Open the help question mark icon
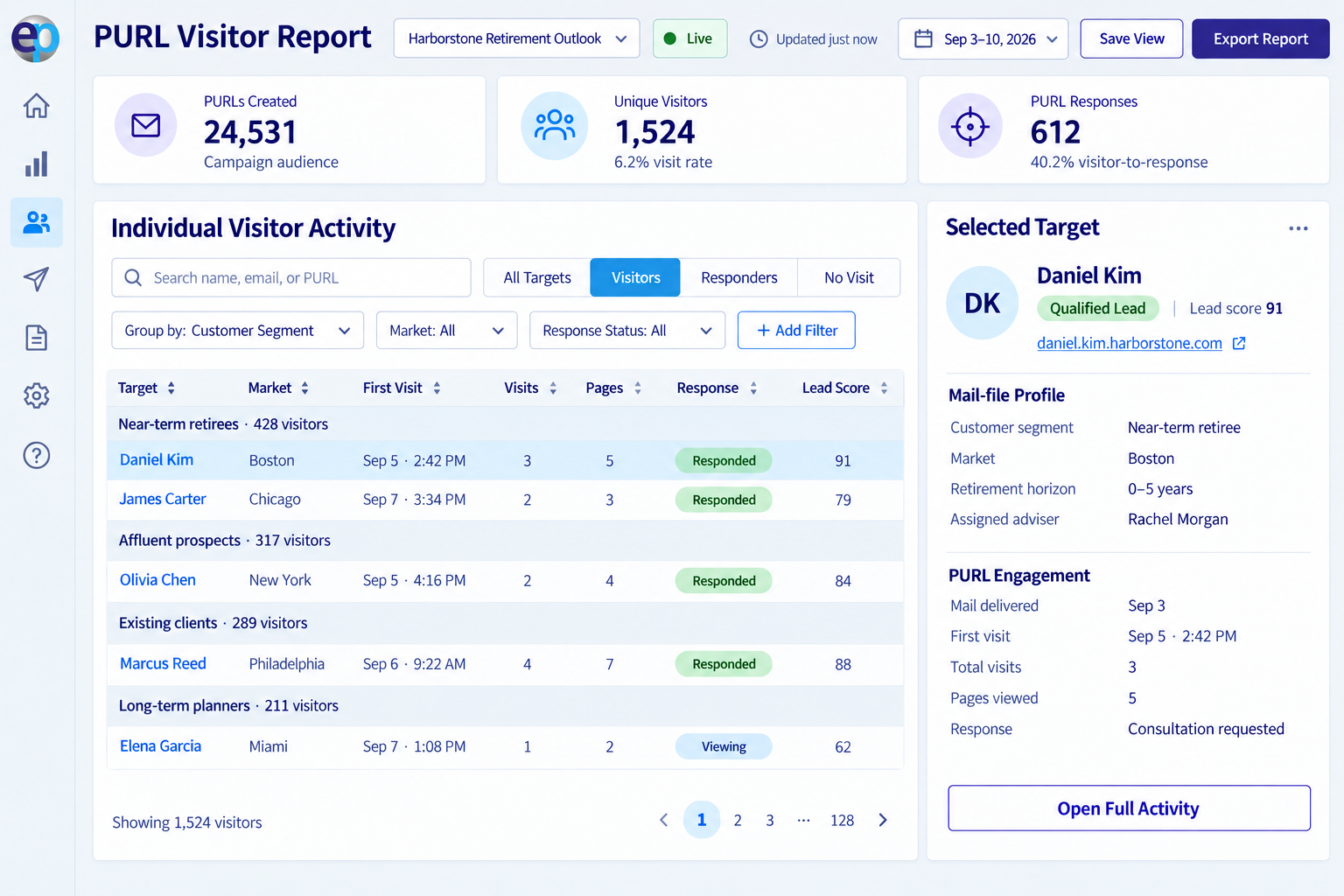The height and width of the screenshot is (896, 1344). coord(36,455)
